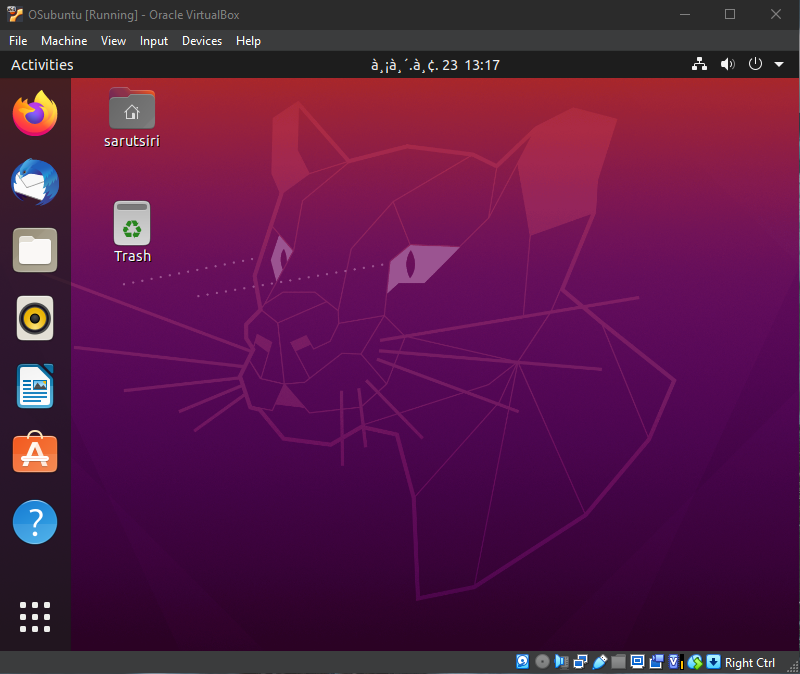Click the USB devices status bar icon
This screenshot has width=800, height=674.
tap(599, 662)
